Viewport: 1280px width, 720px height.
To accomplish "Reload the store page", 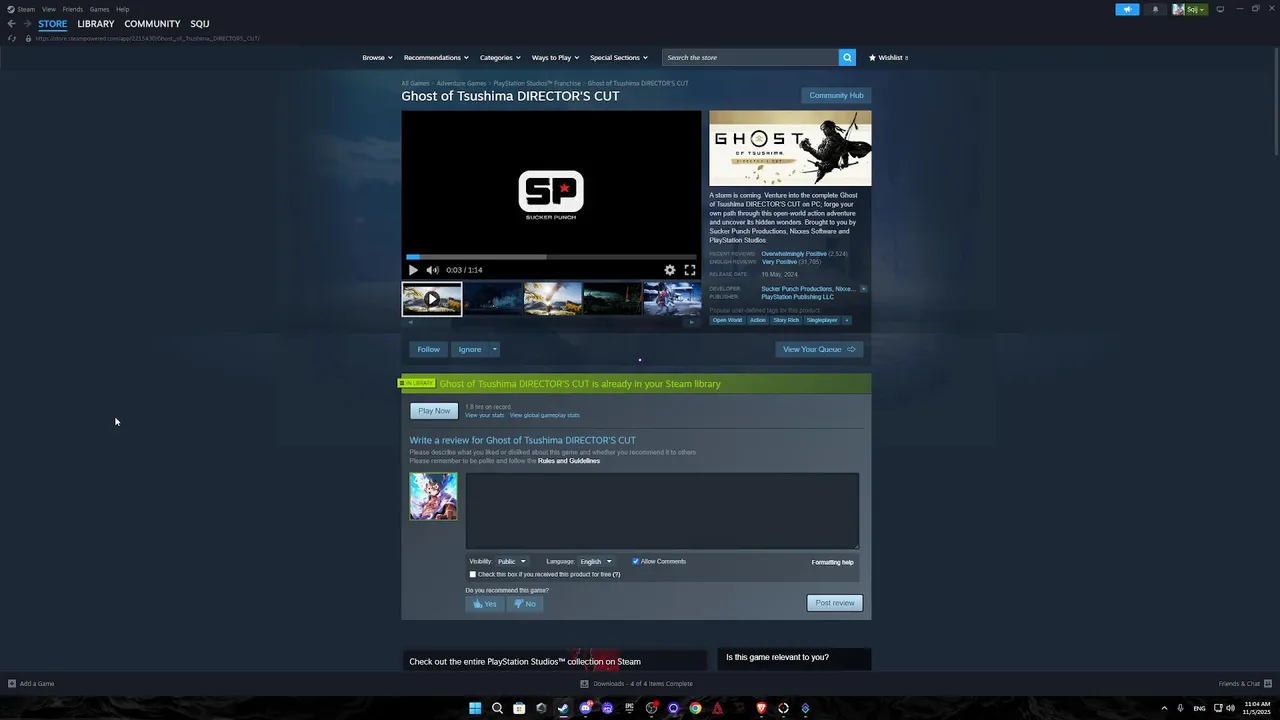I will 12,38.
